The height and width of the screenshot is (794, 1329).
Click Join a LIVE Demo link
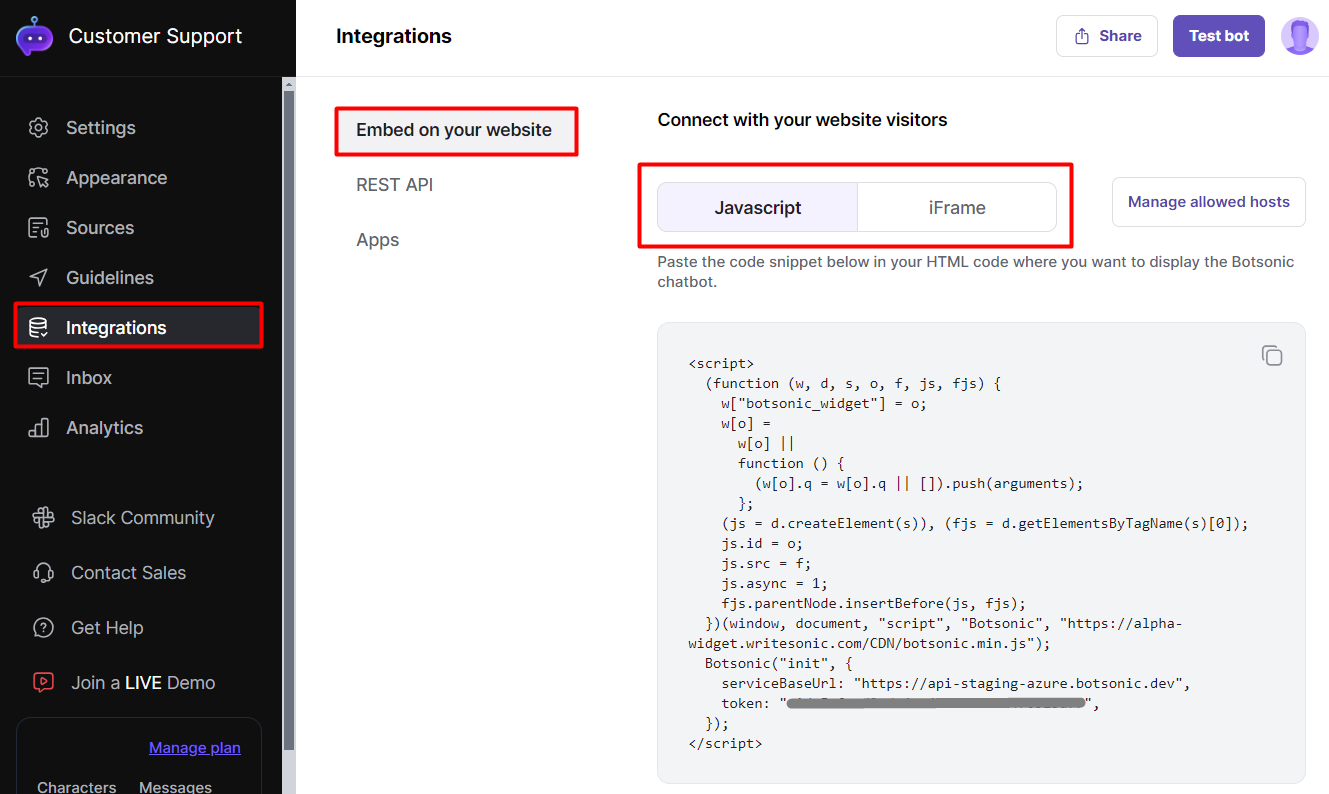click(143, 683)
